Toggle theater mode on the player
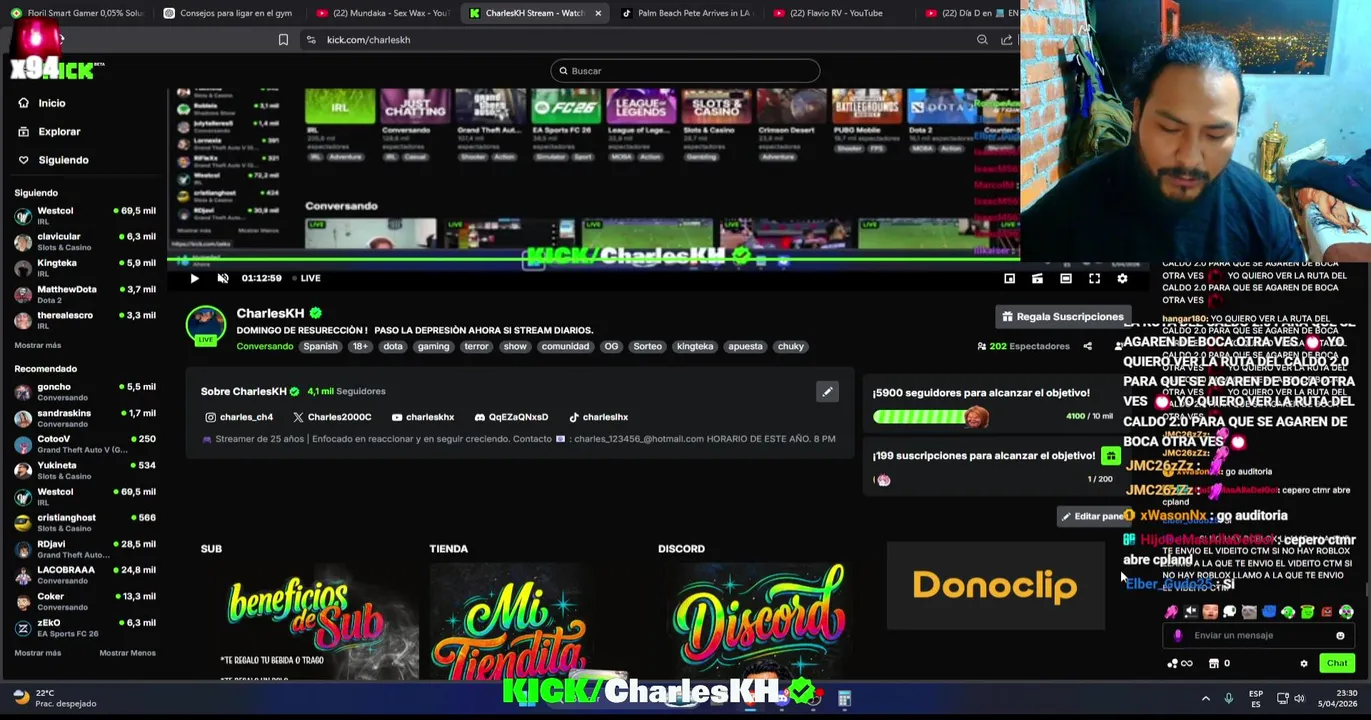The height and width of the screenshot is (720, 1371). point(1066,278)
